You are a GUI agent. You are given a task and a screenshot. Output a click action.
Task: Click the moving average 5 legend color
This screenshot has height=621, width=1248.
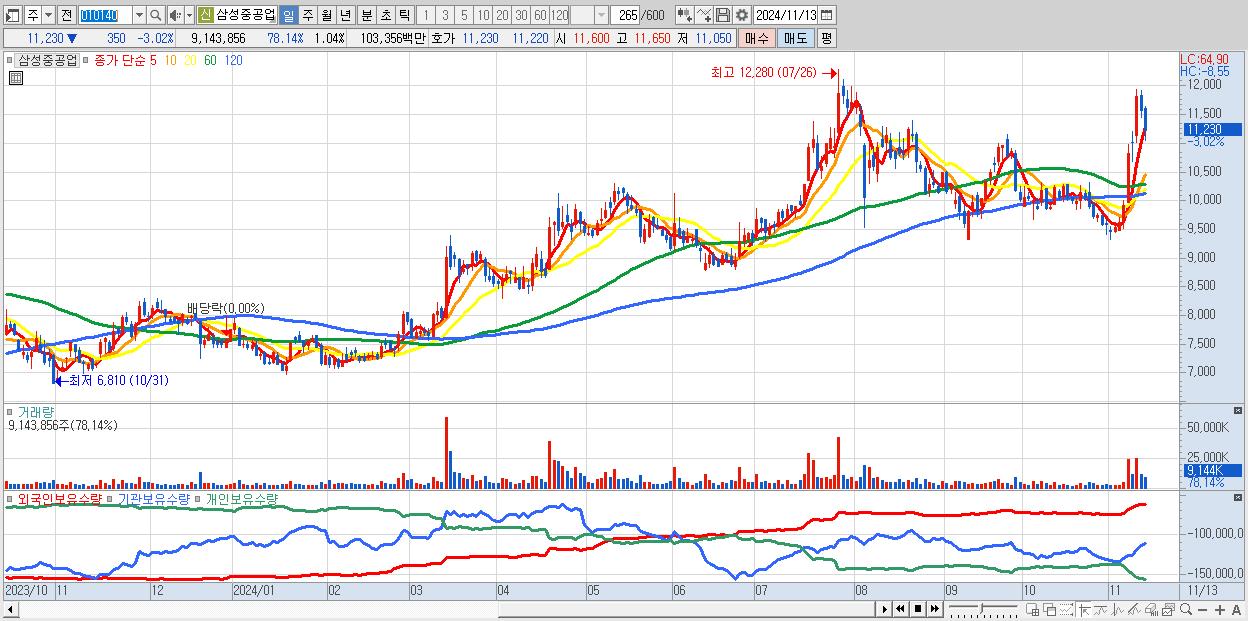152,60
